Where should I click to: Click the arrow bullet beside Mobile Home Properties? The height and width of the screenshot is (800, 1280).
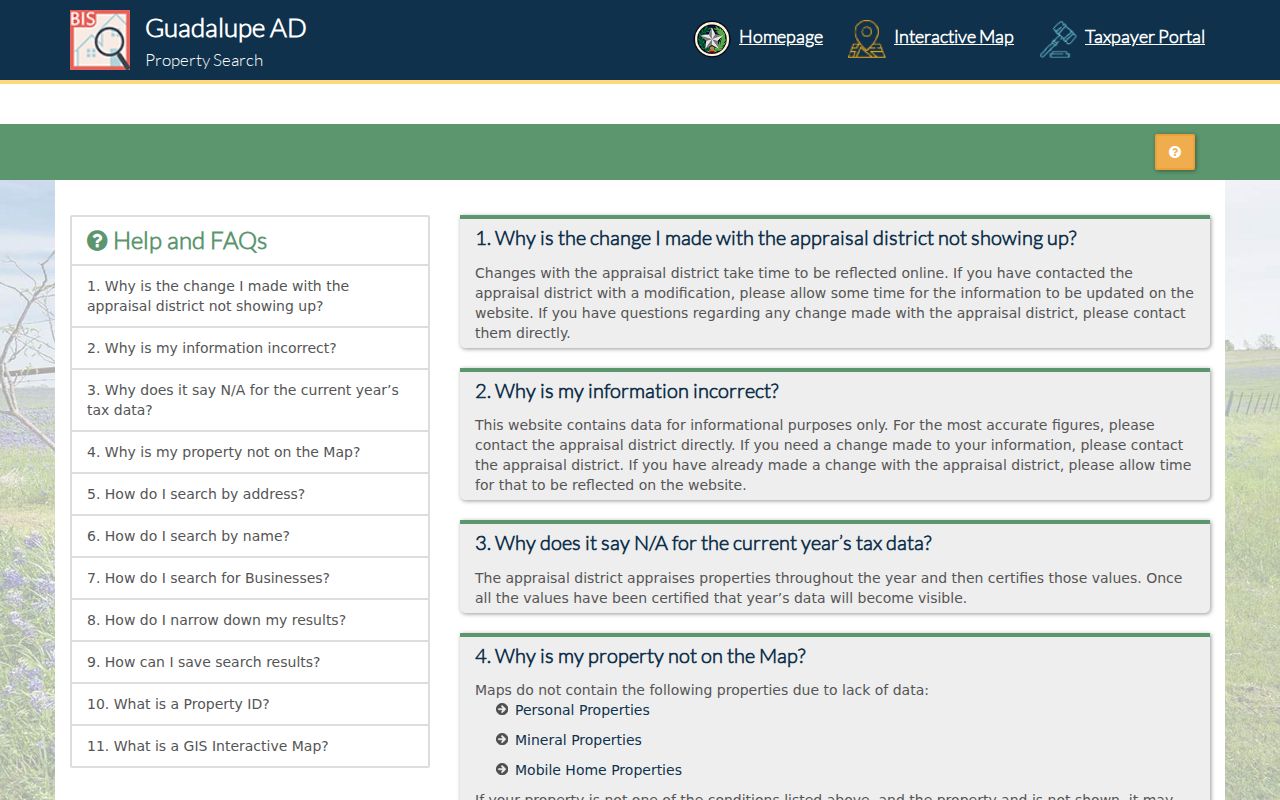502,770
